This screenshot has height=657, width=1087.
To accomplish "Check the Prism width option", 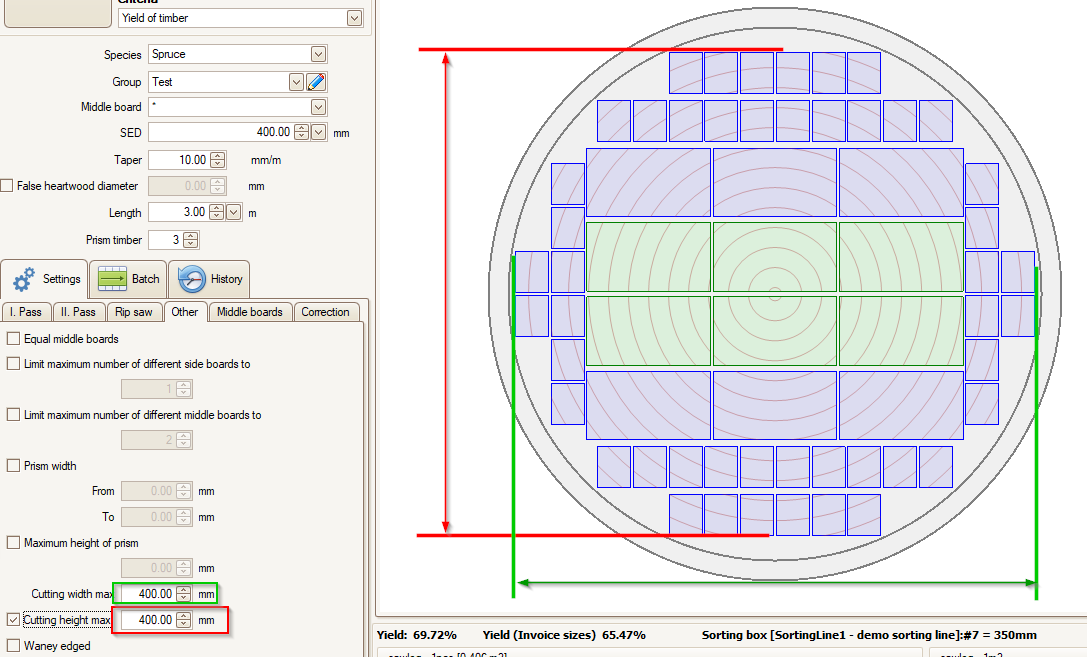I will [13, 466].
